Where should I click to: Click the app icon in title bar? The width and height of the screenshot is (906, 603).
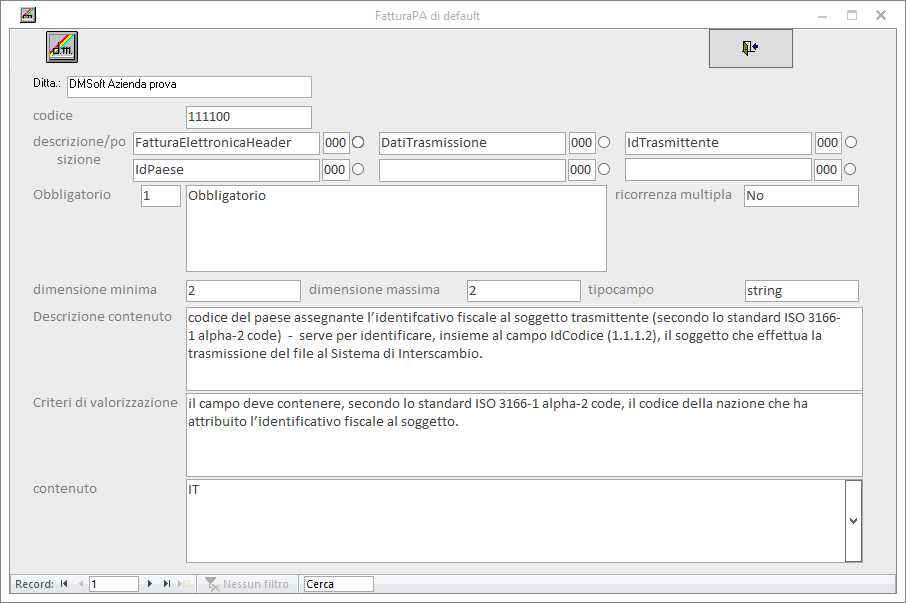coord(28,15)
